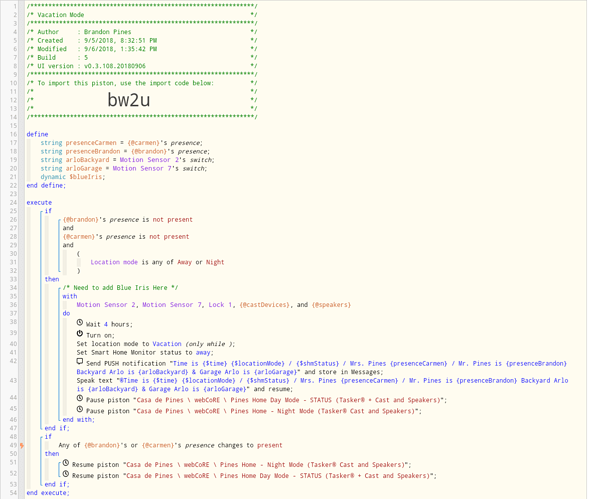Image resolution: width=591 pixels, height=499 pixels.
Task: Click "{@speakers}" in the device list
Action: click(x=331, y=305)
